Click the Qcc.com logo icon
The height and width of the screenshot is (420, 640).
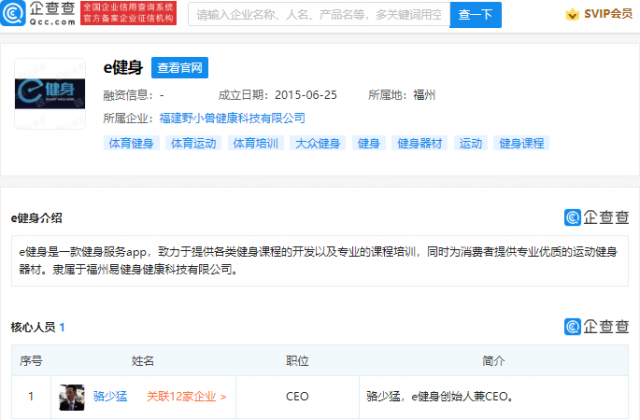[13, 13]
